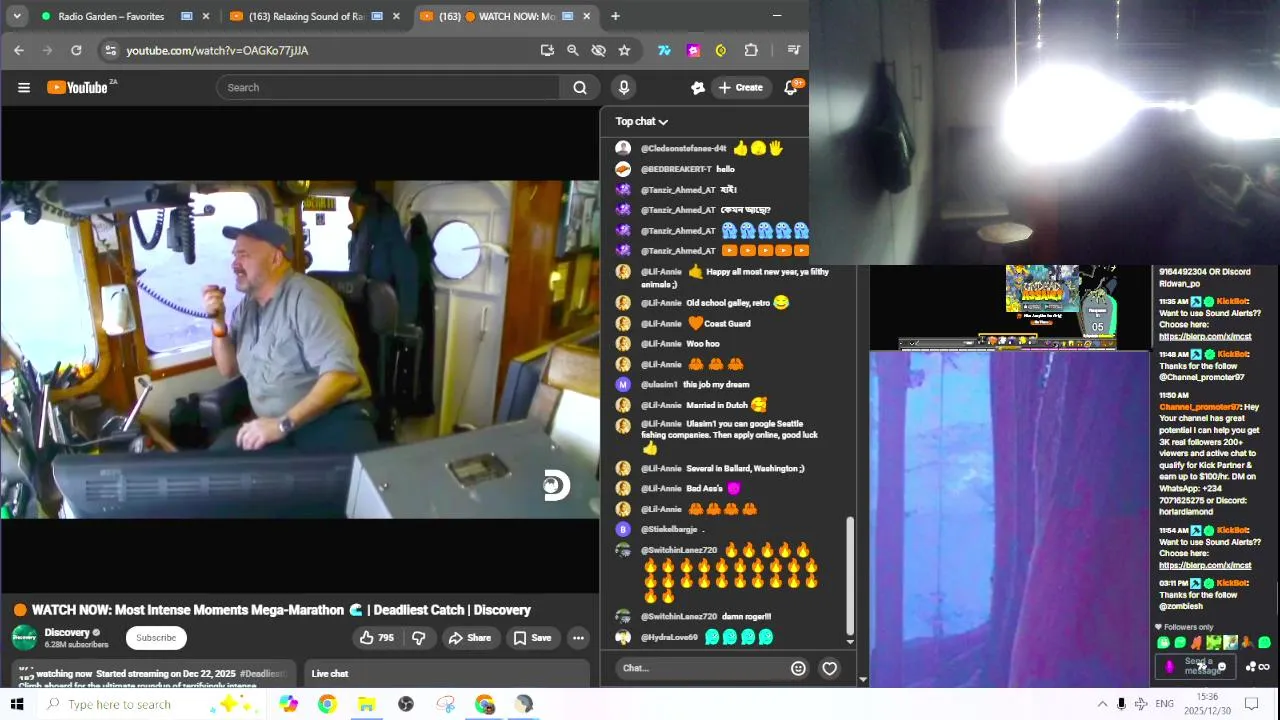
Task: Open the YouTube guide hamburger menu
Action: [x=24, y=88]
